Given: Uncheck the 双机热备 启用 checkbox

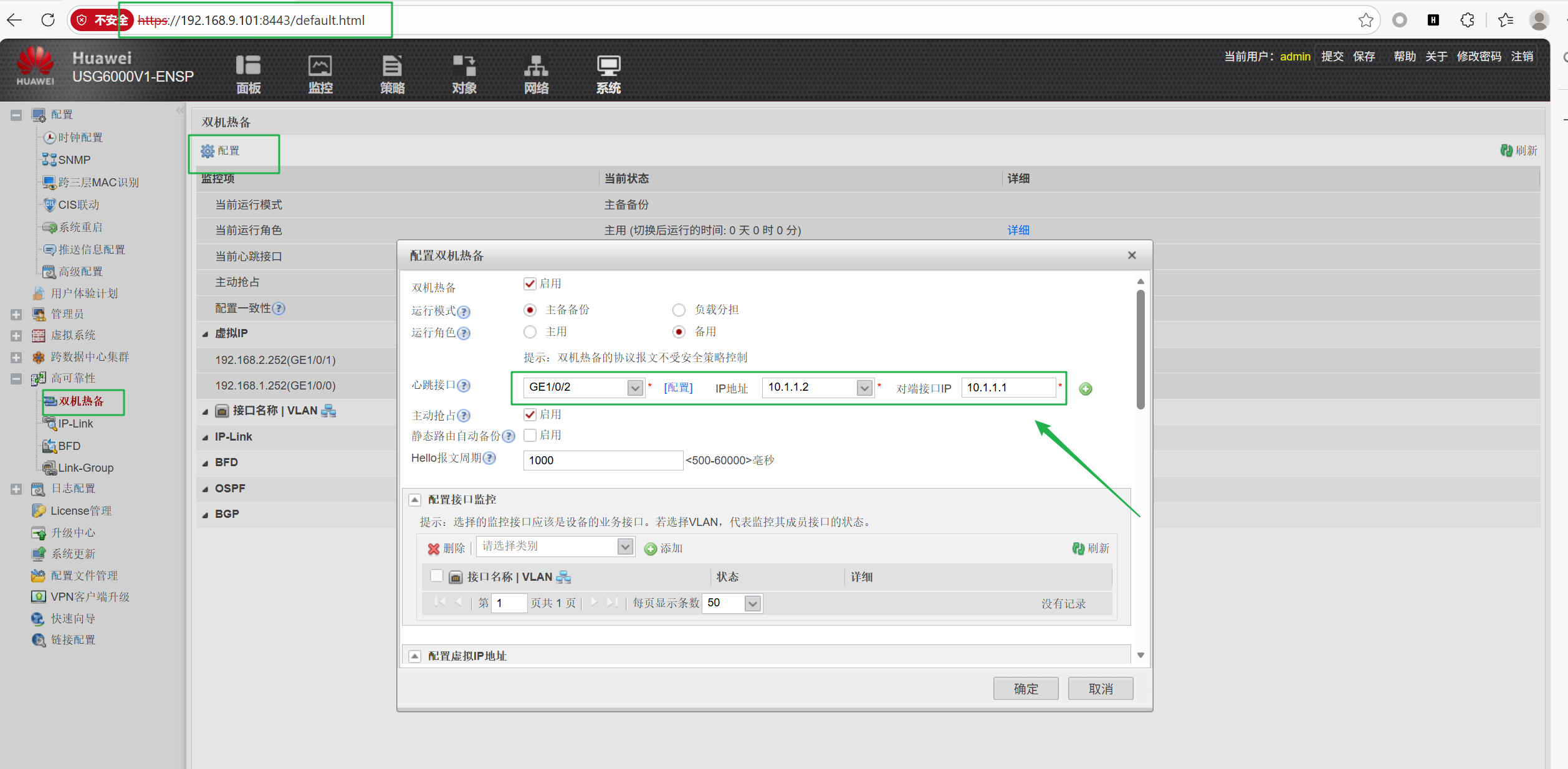Looking at the screenshot, I should (x=530, y=284).
